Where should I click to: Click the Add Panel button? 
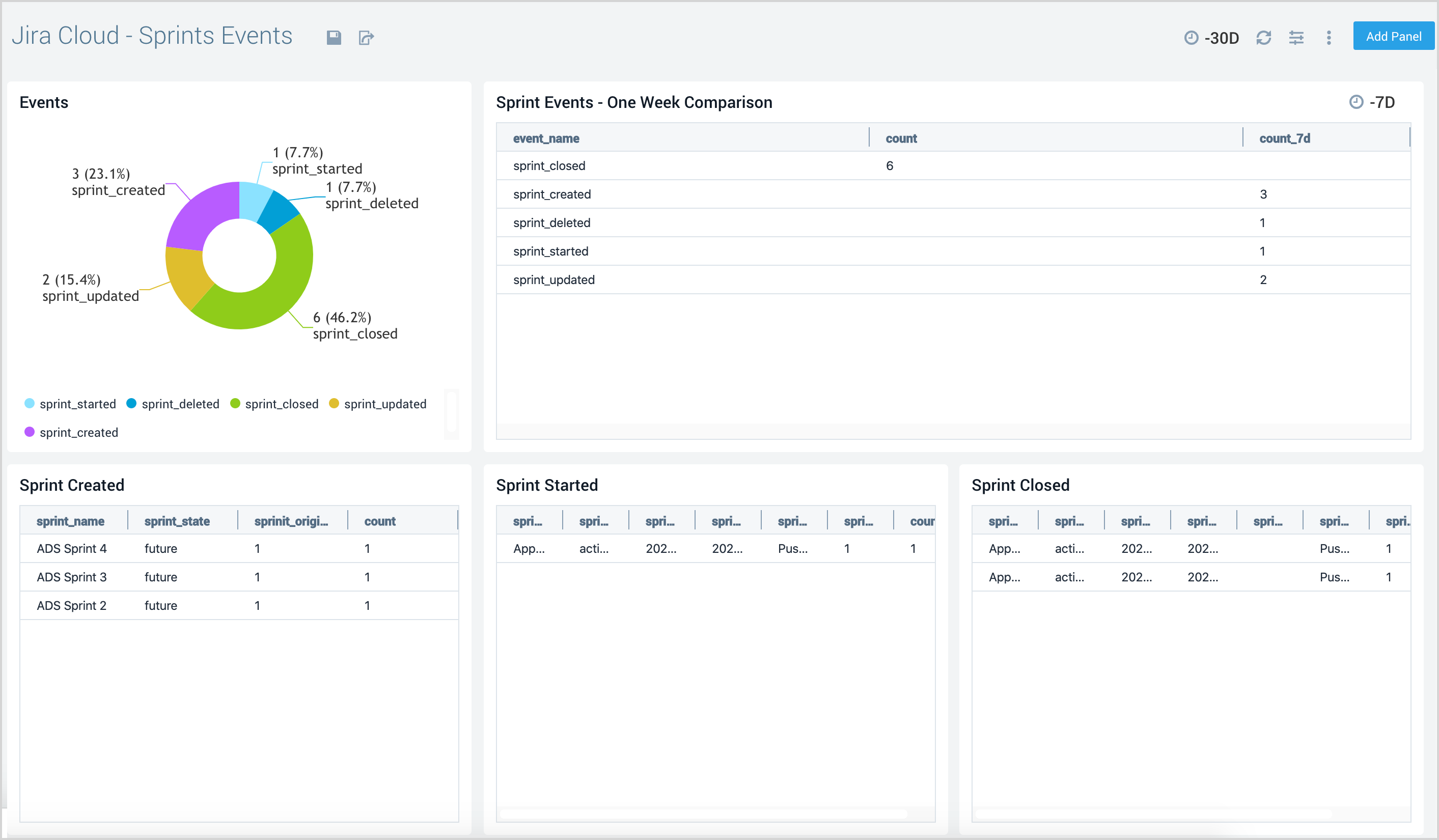point(1393,36)
